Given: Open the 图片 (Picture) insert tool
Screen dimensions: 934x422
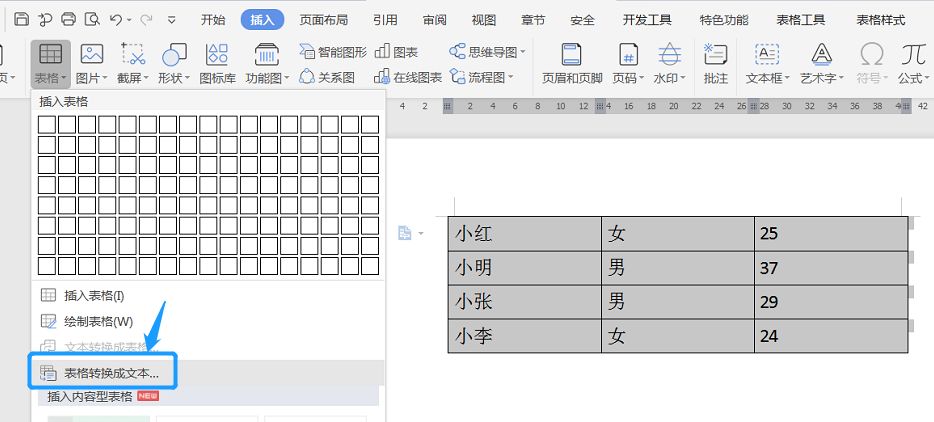Looking at the screenshot, I should pyautogui.click(x=92, y=62).
